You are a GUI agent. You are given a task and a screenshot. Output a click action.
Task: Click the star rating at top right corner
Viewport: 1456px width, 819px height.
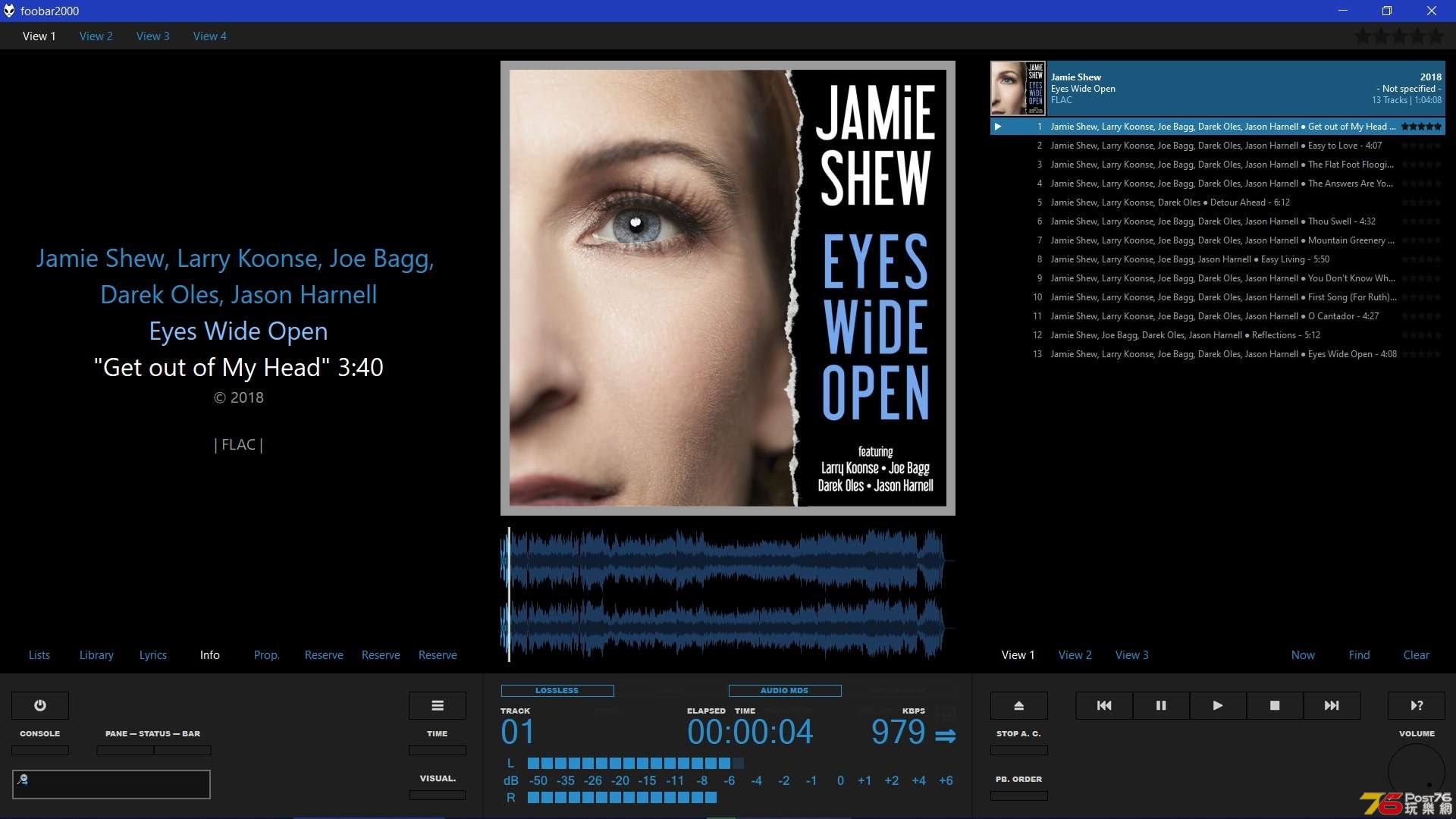coord(1400,36)
